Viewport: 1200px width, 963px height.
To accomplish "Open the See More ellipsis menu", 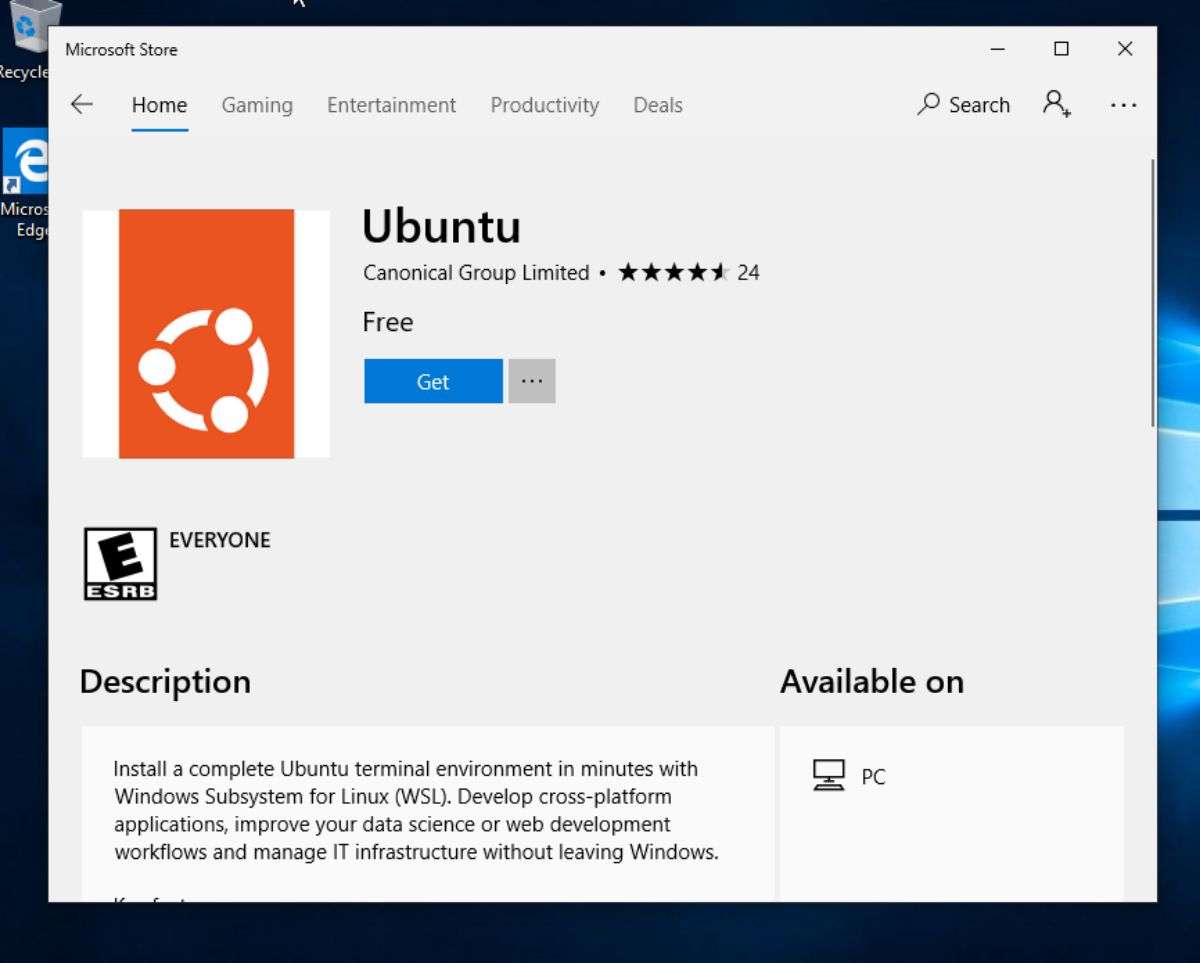I will [x=1124, y=105].
